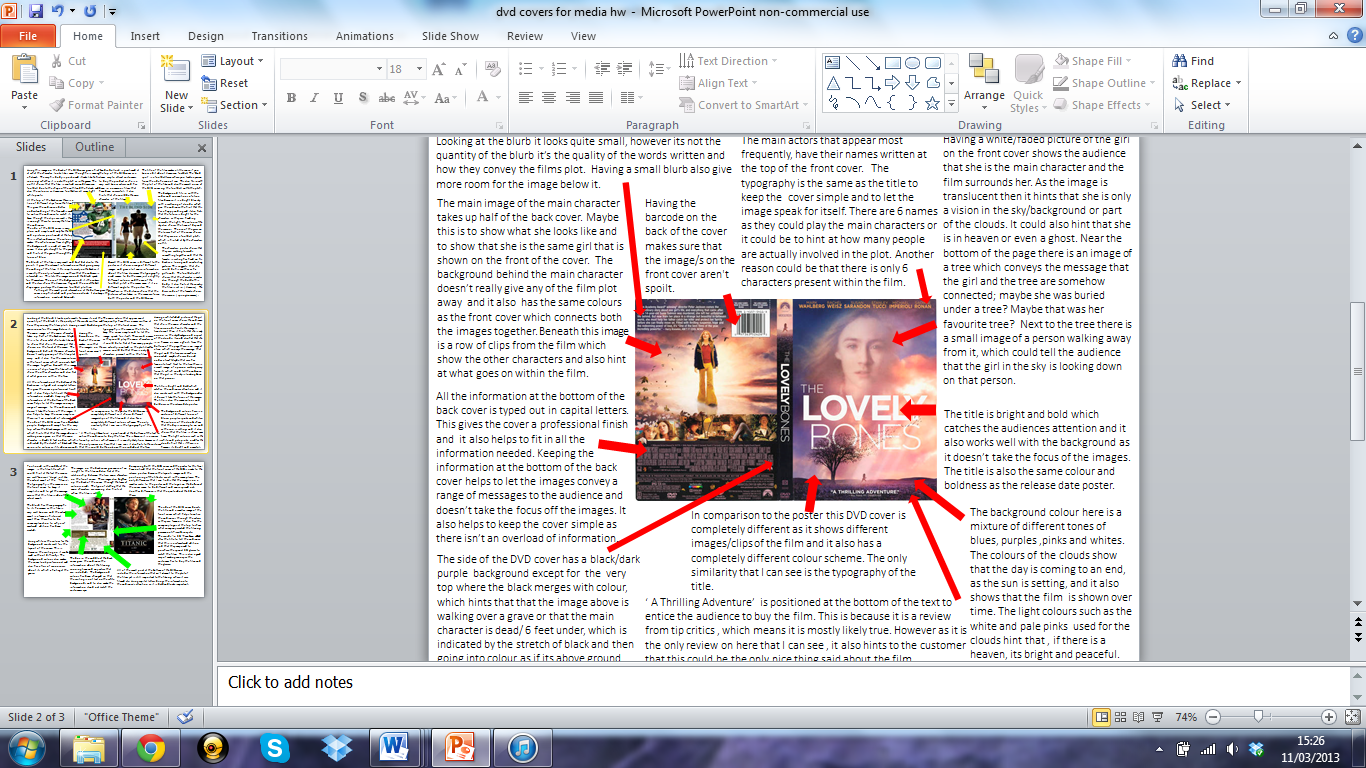Switch to the Design tab
The width and height of the screenshot is (1366, 768).
206,36
